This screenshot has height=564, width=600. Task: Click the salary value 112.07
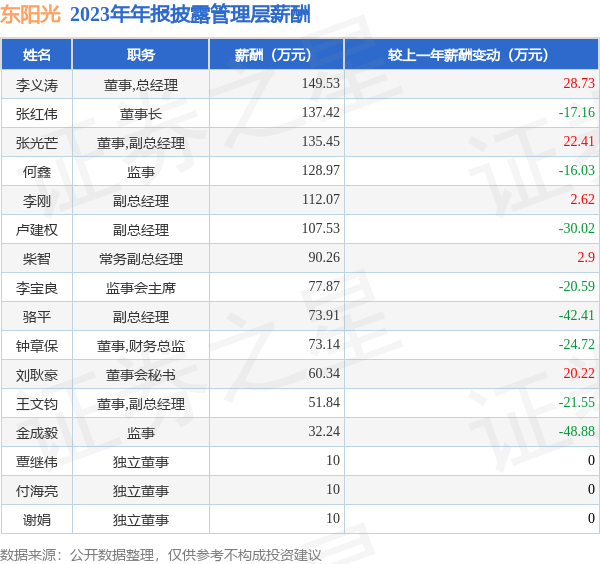pos(321,199)
